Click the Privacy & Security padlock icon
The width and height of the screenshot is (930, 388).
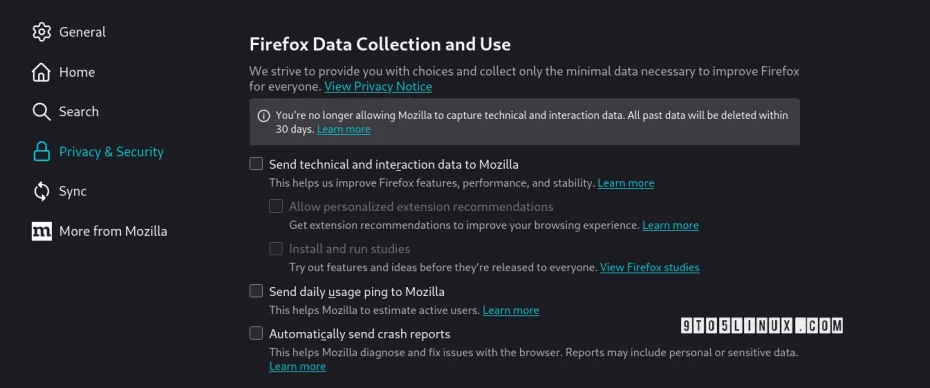42,152
